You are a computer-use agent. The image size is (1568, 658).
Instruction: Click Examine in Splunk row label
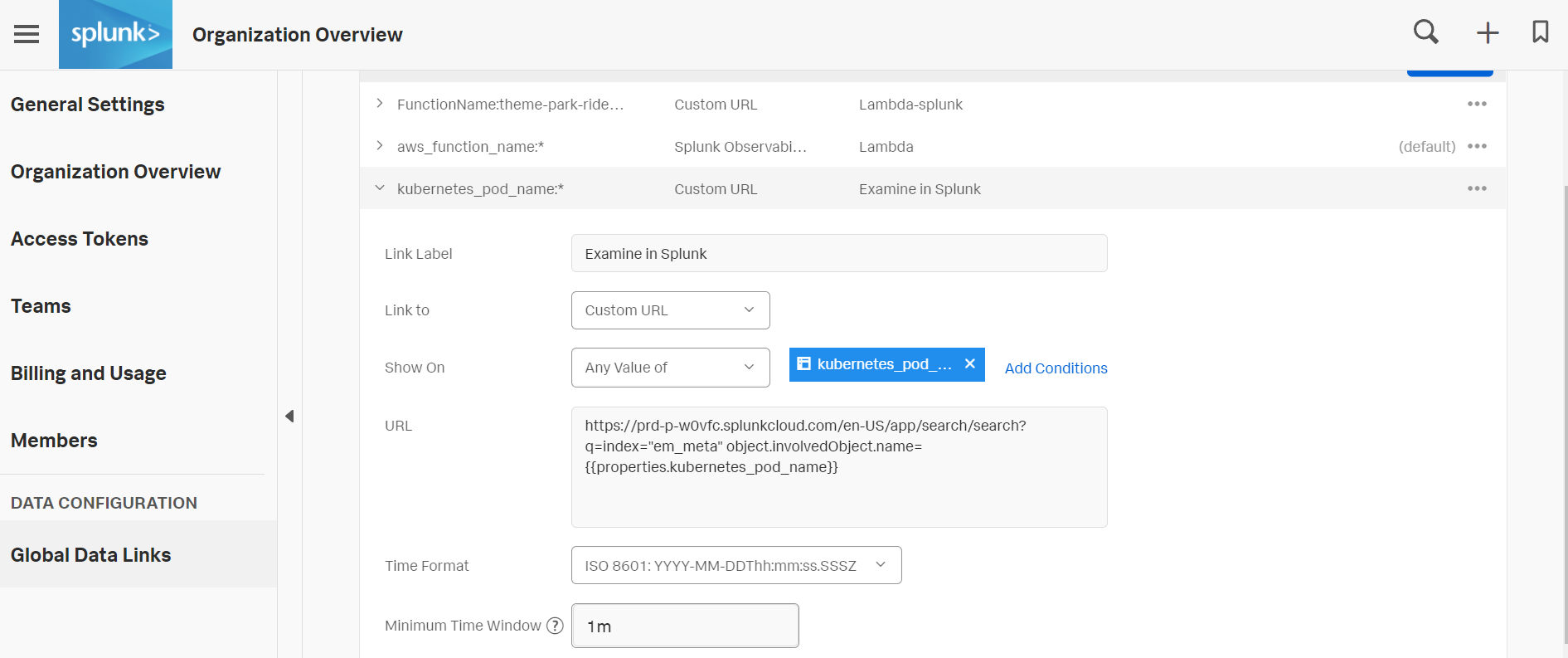[x=920, y=189]
